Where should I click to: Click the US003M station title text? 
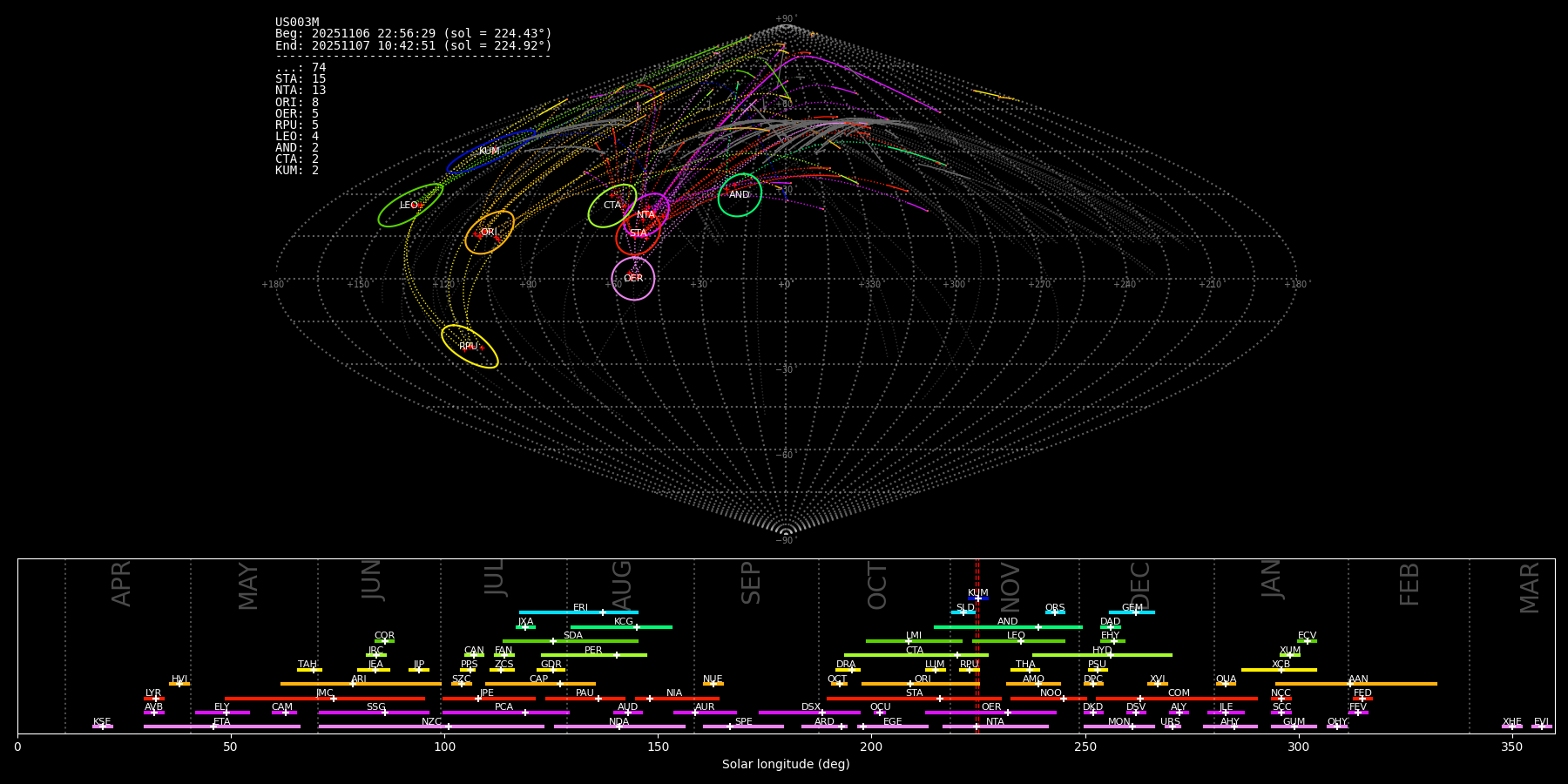point(297,23)
